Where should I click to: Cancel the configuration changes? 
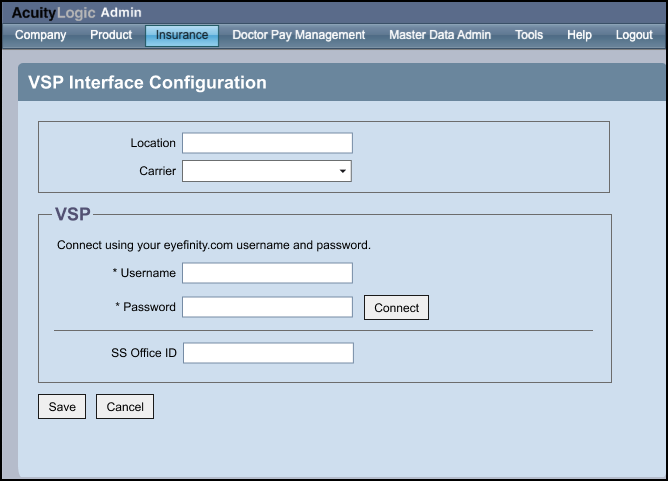coord(125,406)
